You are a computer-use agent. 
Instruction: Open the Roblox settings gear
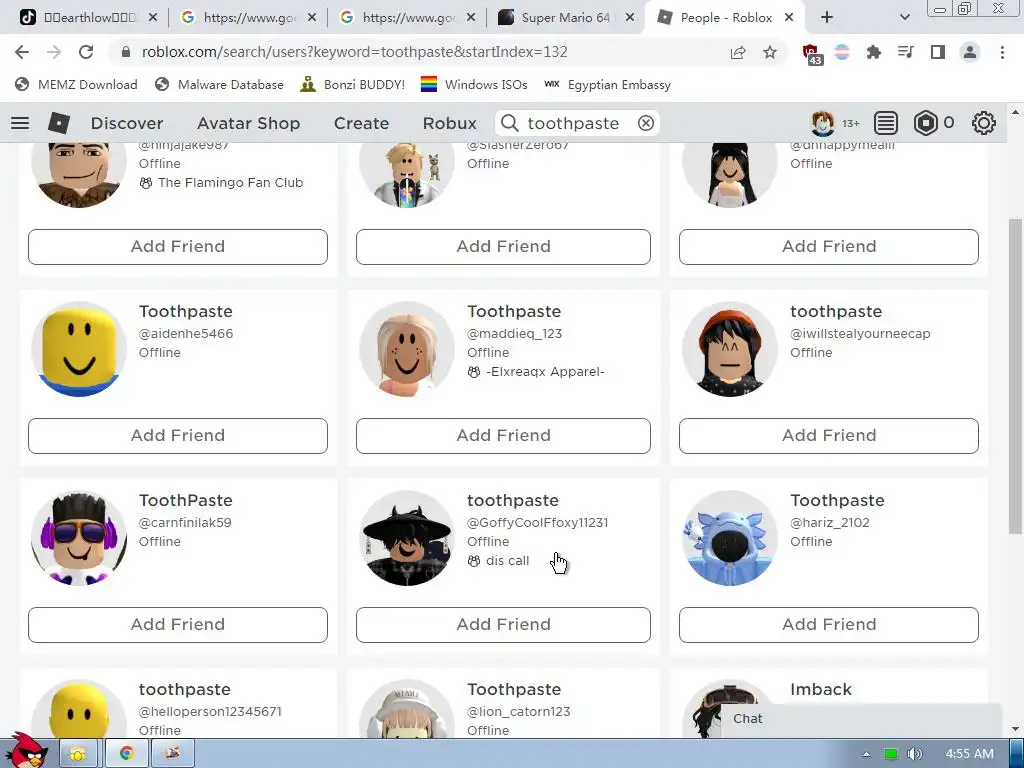tap(984, 123)
